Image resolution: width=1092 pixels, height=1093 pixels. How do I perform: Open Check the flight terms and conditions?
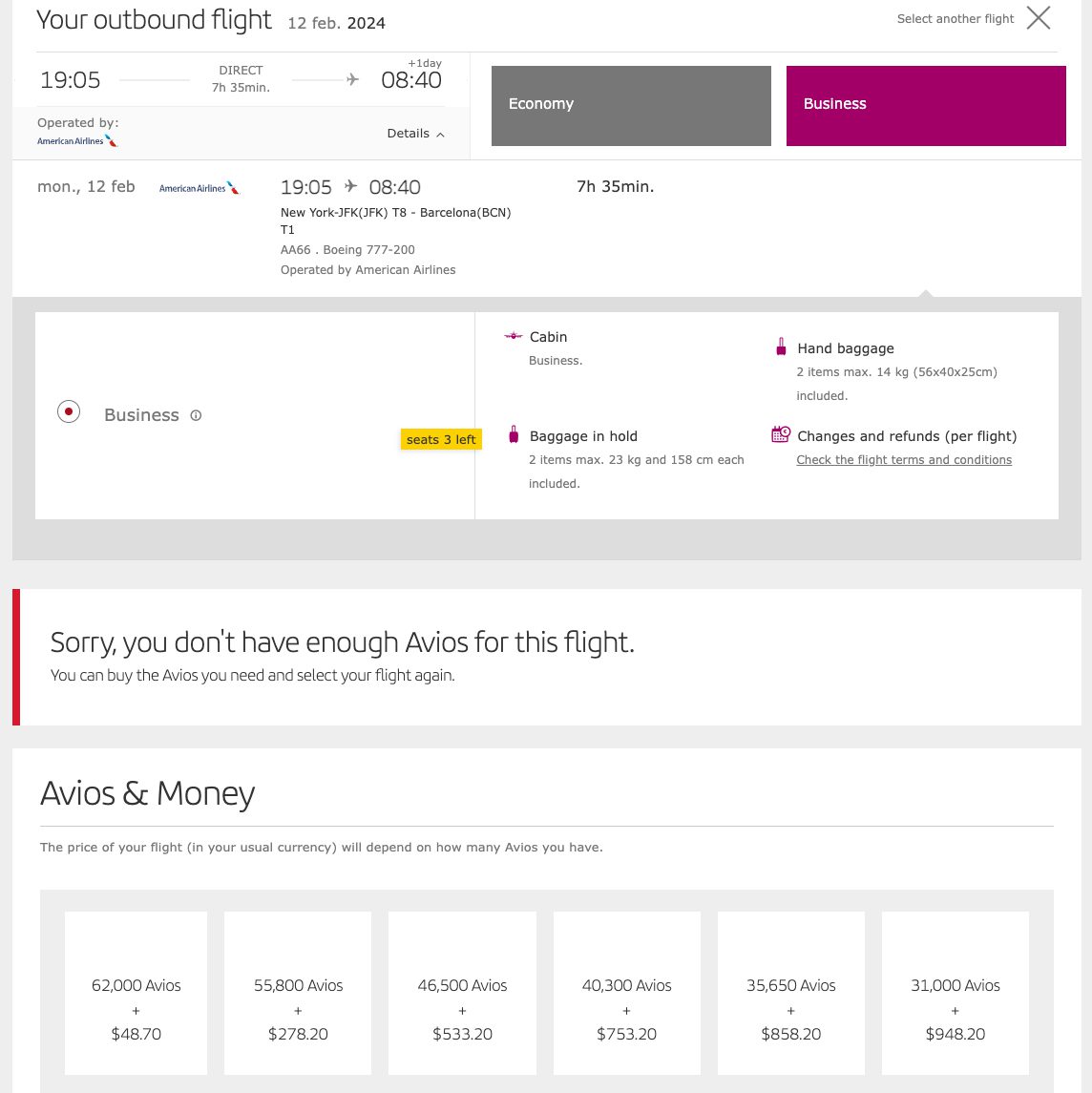904,460
